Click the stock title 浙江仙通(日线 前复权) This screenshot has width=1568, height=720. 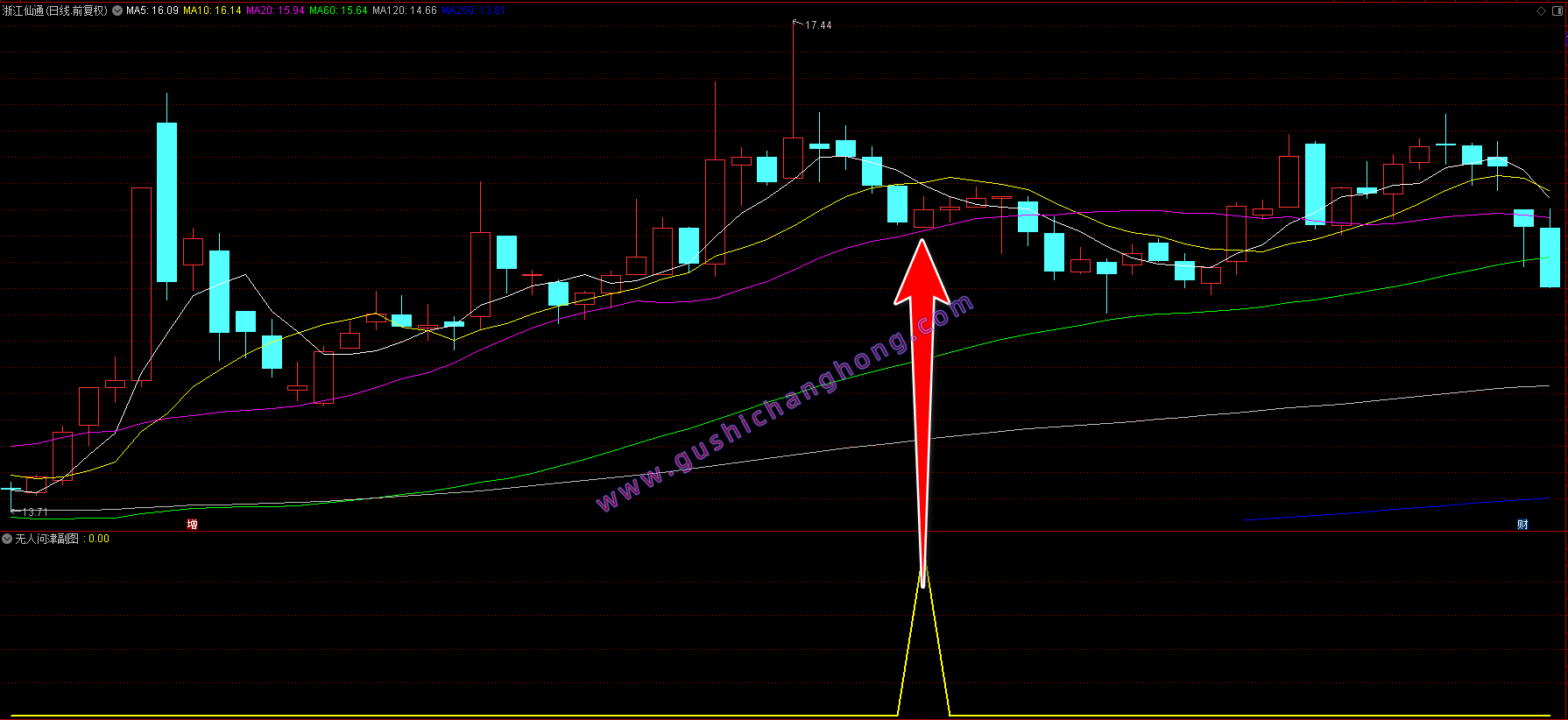(55, 11)
